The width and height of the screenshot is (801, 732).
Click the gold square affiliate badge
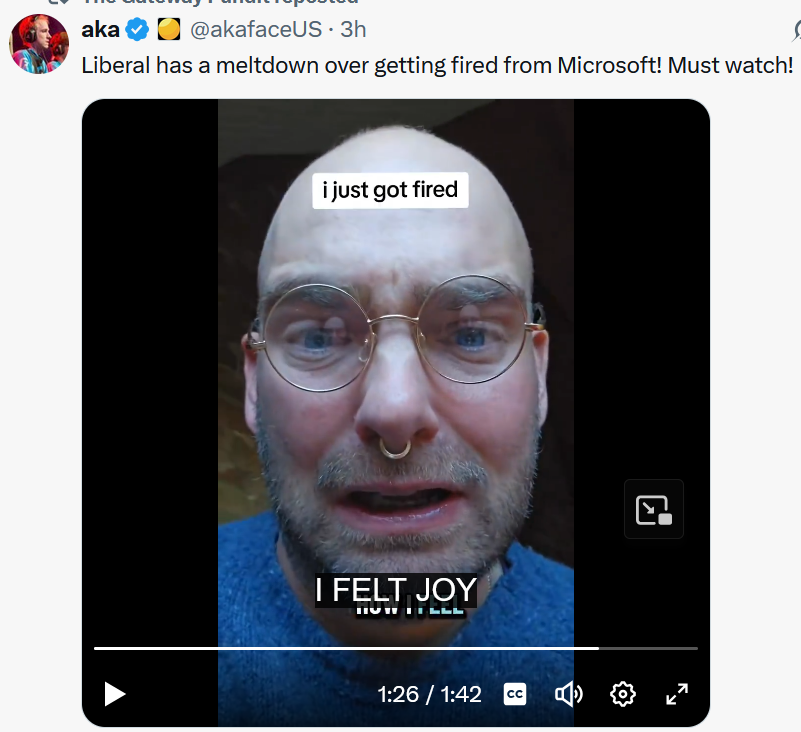pos(169,30)
